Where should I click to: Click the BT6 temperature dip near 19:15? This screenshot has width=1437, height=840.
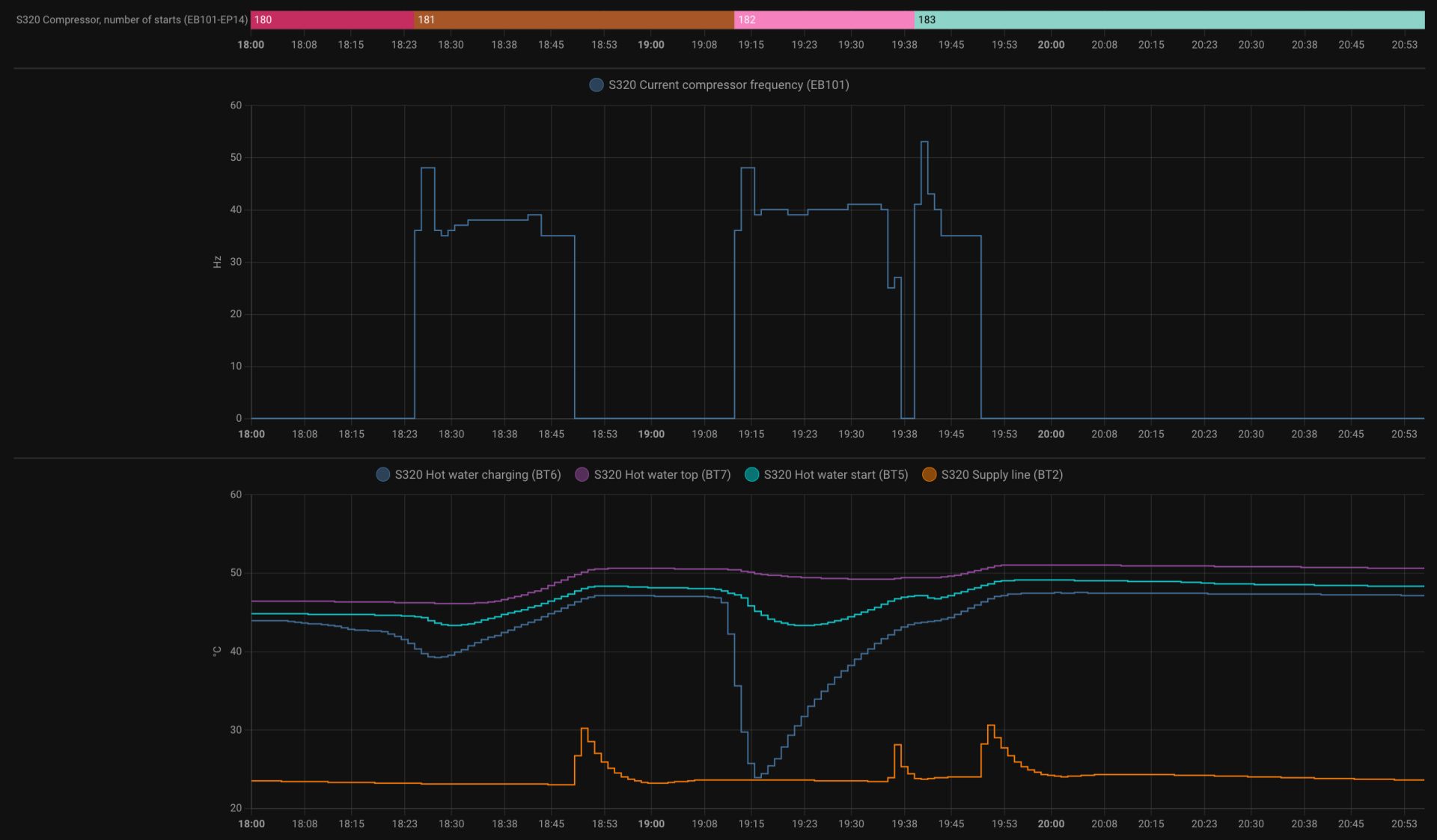click(x=757, y=776)
